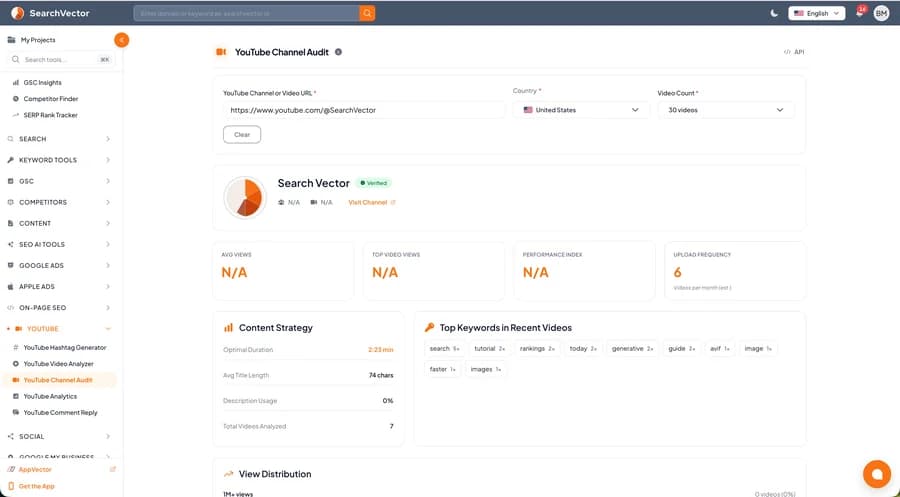Select the 'images' keyword chip
The width and height of the screenshot is (900, 497).
tap(486, 369)
